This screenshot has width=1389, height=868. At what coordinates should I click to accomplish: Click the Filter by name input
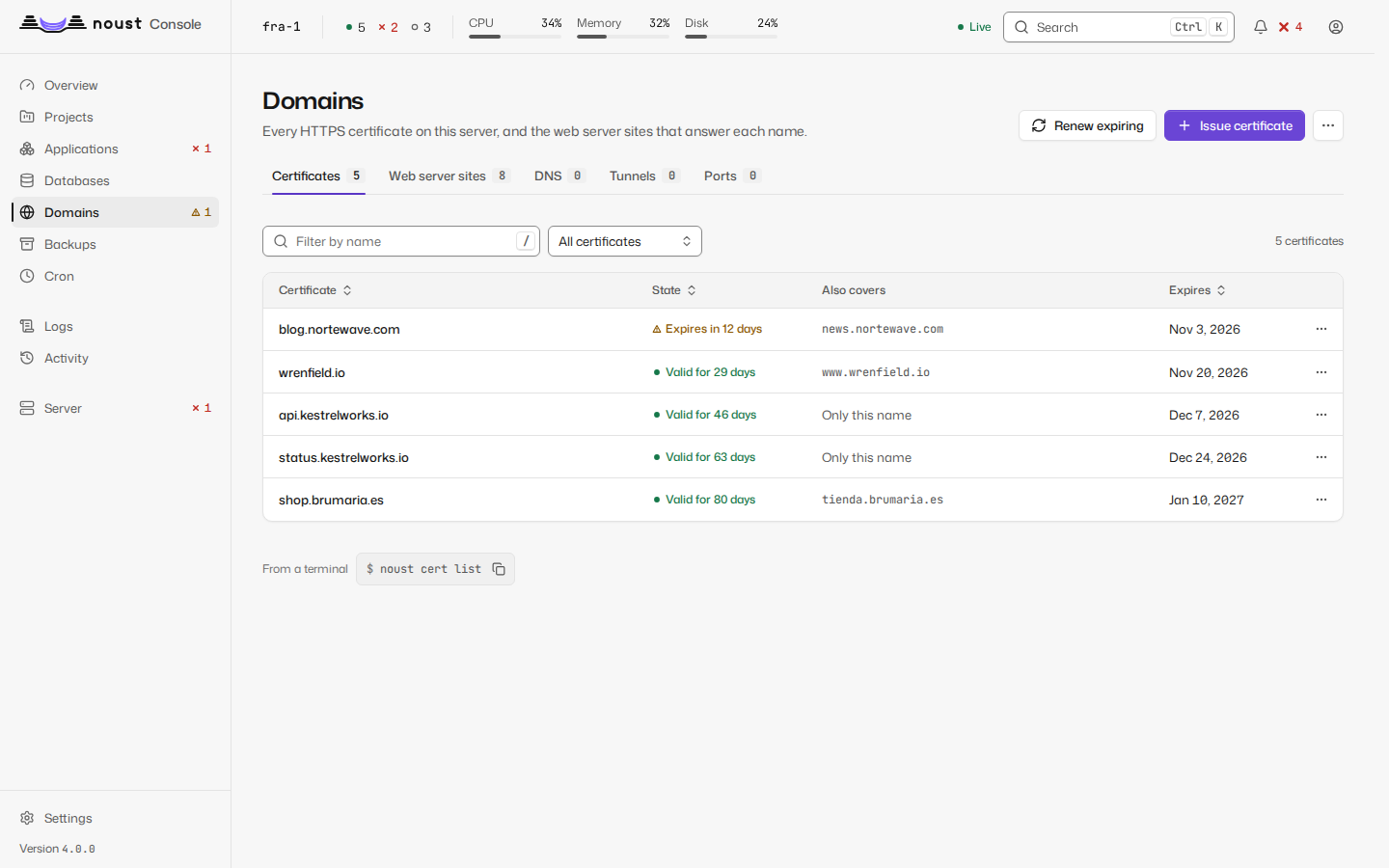(401, 241)
